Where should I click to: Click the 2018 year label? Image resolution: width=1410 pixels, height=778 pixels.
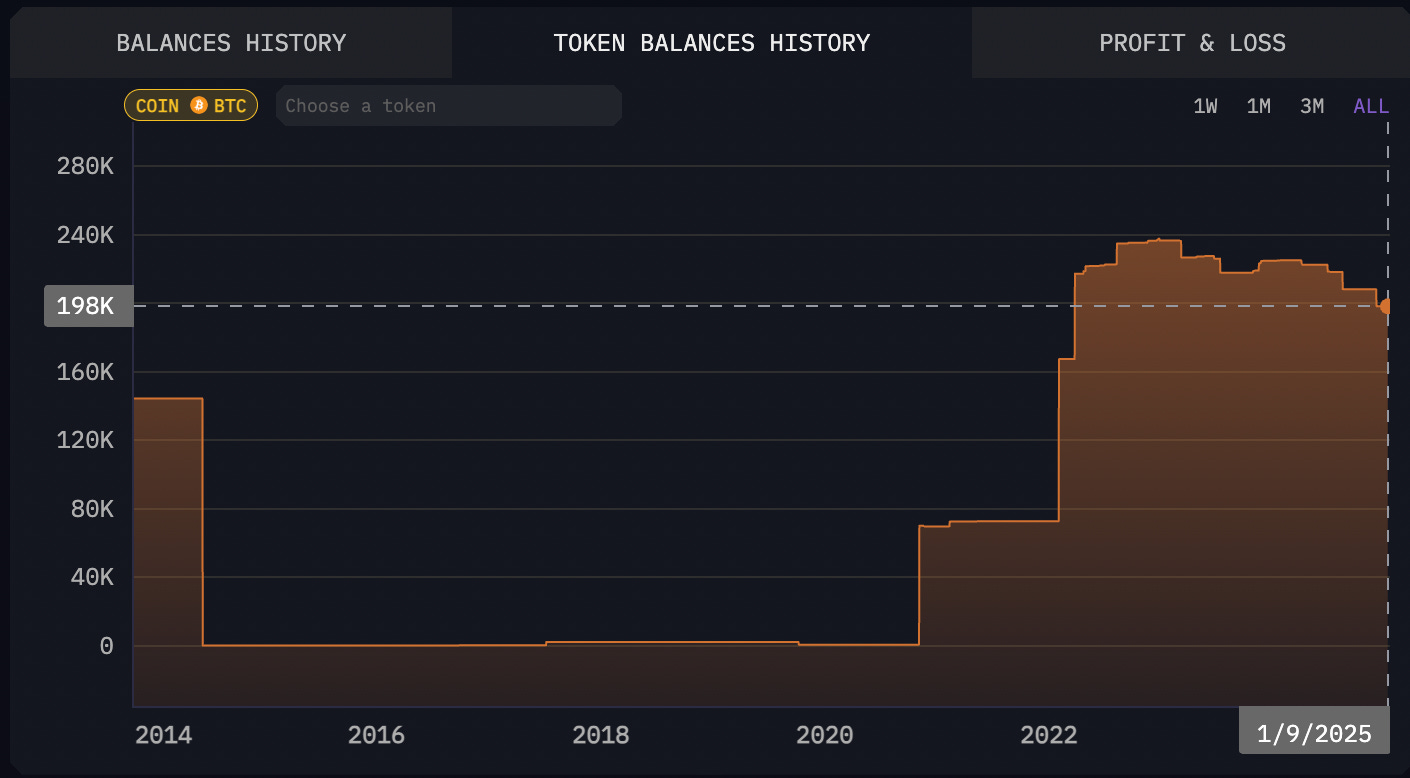pyautogui.click(x=601, y=735)
